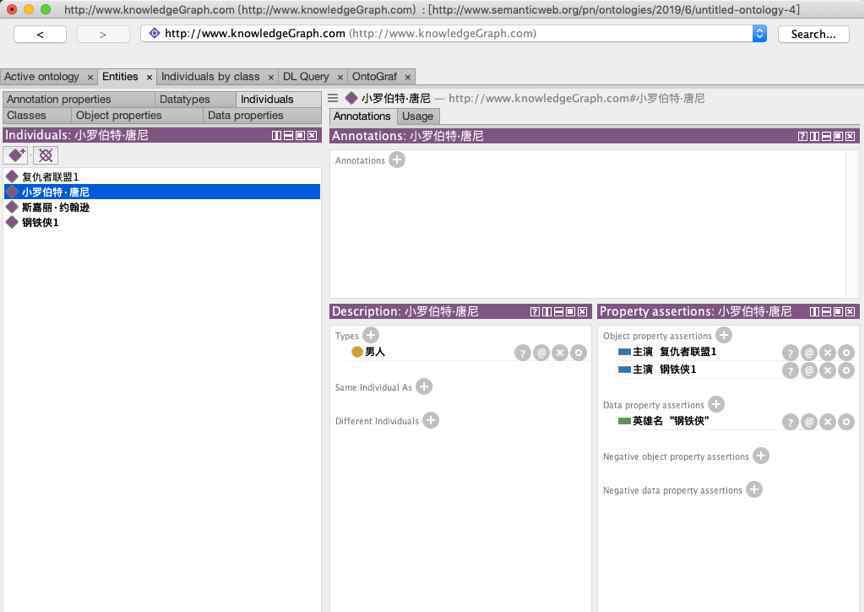This screenshot has width=864, height=612.
Task: Click the 主演 钢铁侠1 assertion text
Action: 664,369
